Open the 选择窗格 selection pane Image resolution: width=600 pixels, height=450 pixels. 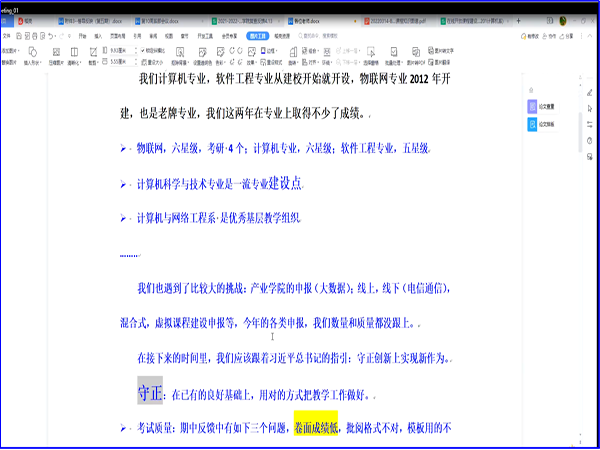pos(370,52)
